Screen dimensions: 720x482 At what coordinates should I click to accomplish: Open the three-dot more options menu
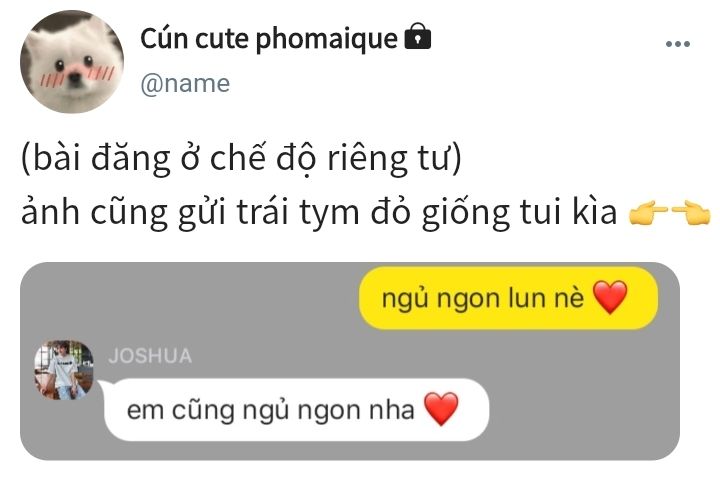point(678,44)
